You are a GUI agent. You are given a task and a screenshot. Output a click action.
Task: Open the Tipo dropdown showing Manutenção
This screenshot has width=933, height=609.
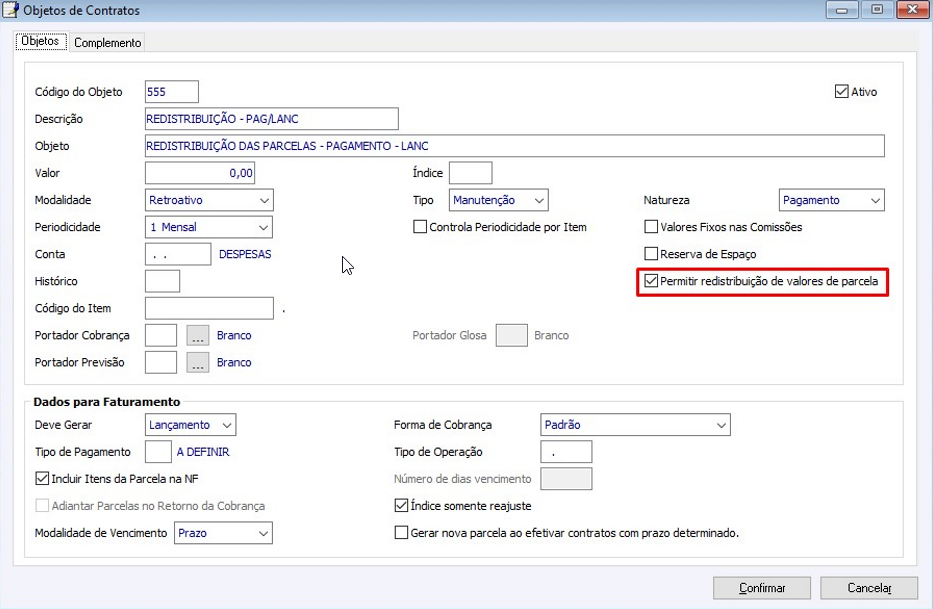coord(499,200)
